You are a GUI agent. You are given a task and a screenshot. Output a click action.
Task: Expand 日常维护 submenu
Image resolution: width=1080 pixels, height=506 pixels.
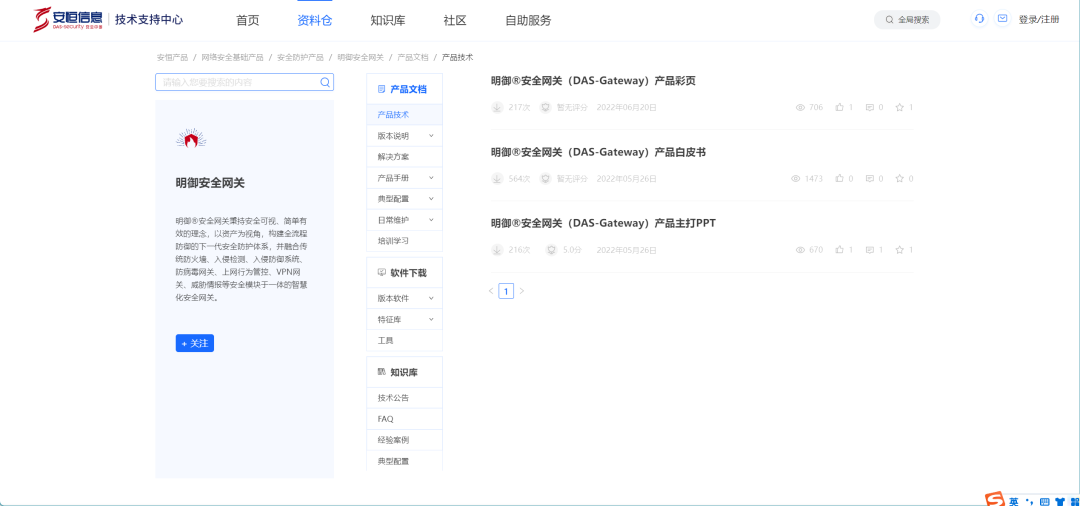click(431, 220)
